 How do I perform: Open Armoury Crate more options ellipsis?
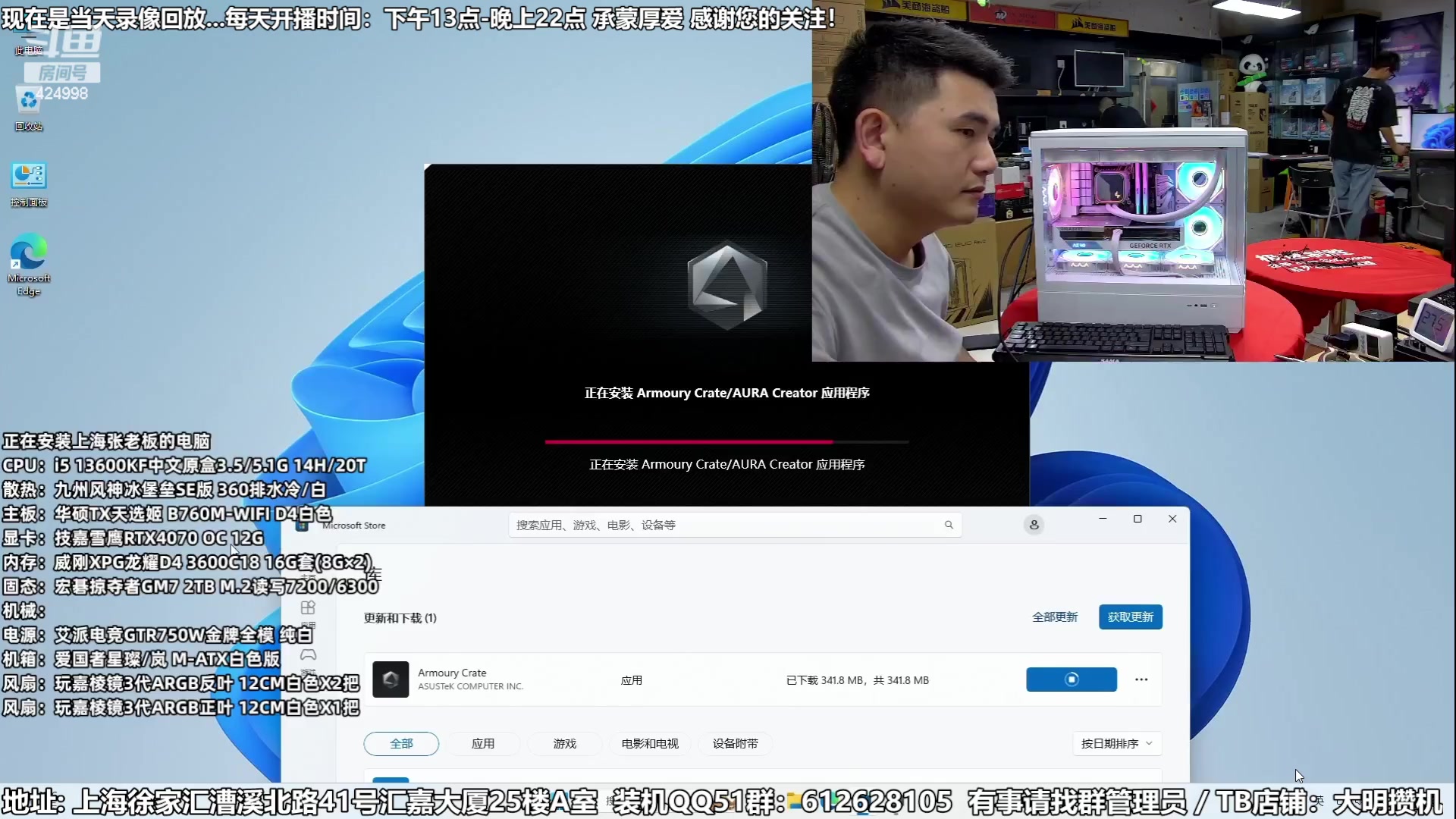1141,679
